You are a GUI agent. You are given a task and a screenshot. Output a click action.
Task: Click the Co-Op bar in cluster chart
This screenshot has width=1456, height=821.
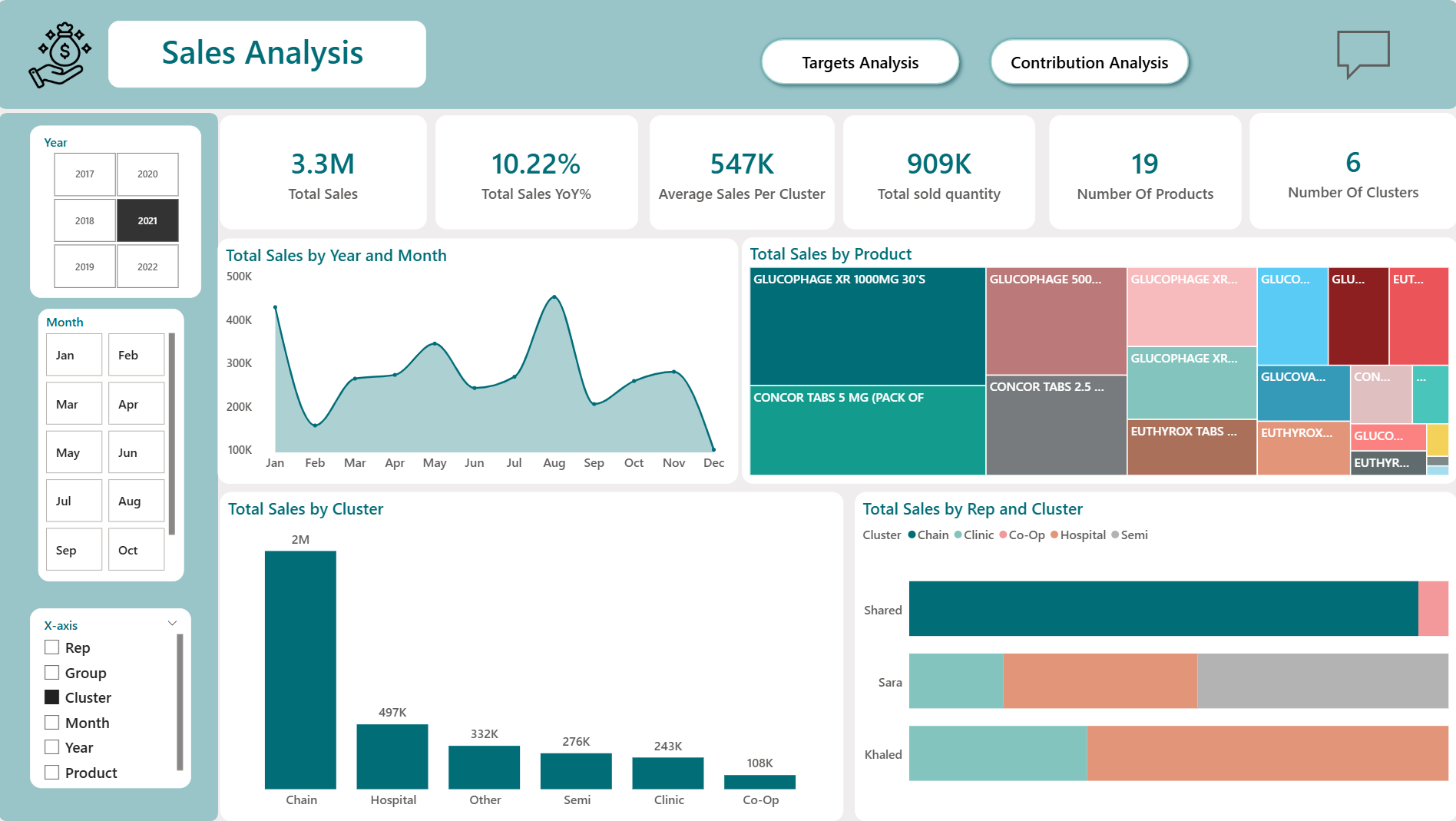point(760,782)
